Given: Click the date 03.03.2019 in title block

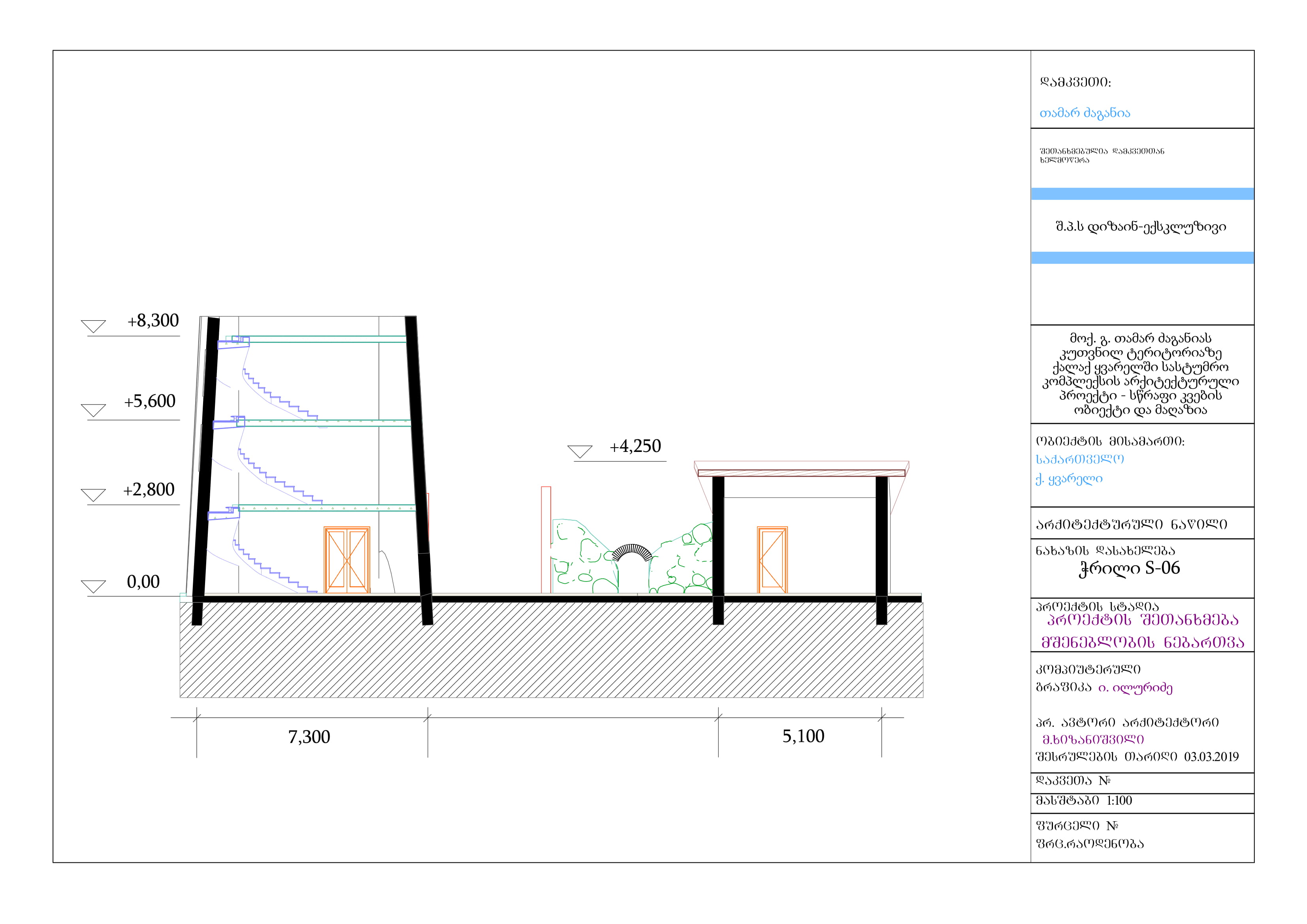Looking at the screenshot, I should coord(1211,757).
